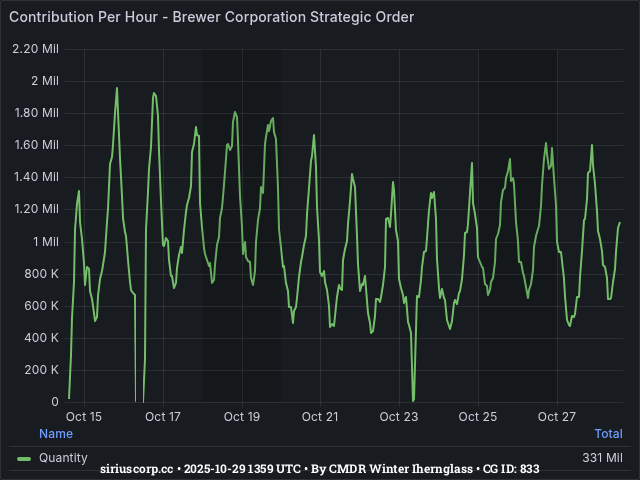Click the 1.20 Mil y-axis label

tap(37, 209)
